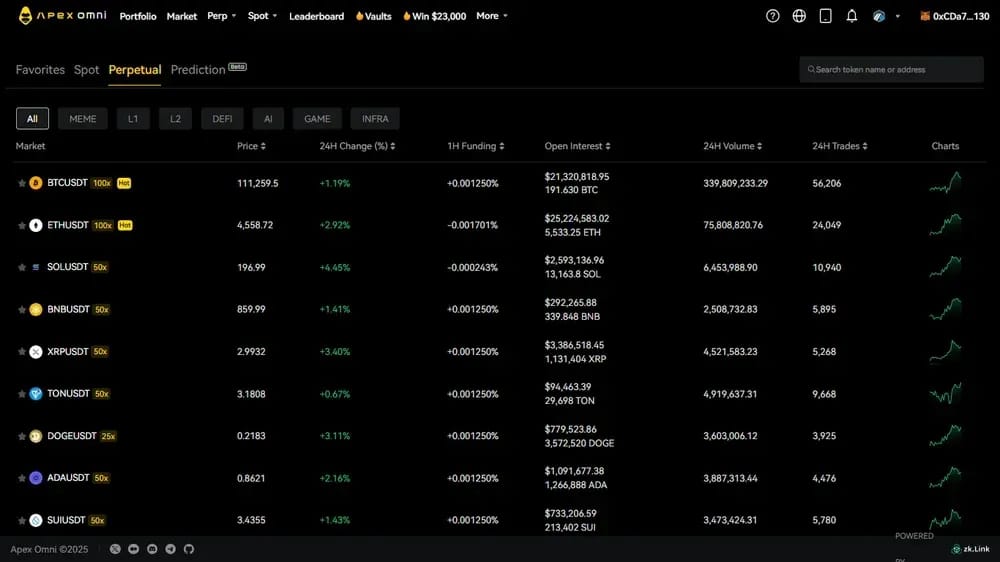Image resolution: width=1000 pixels, height=562 pixels.
Task: Open the language globe icon
Action: [x=799, y=16]
